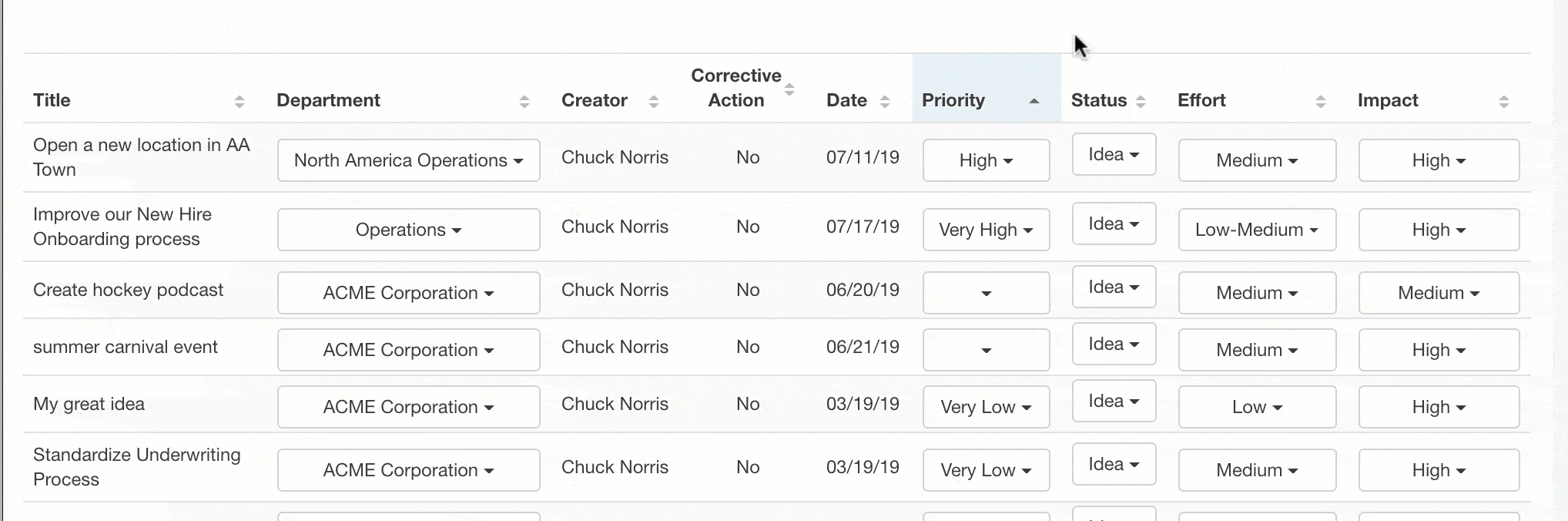Sort table by the Title column icon
The width and height of the screenshot is (1568, 521).
click(x=240, y=102)
